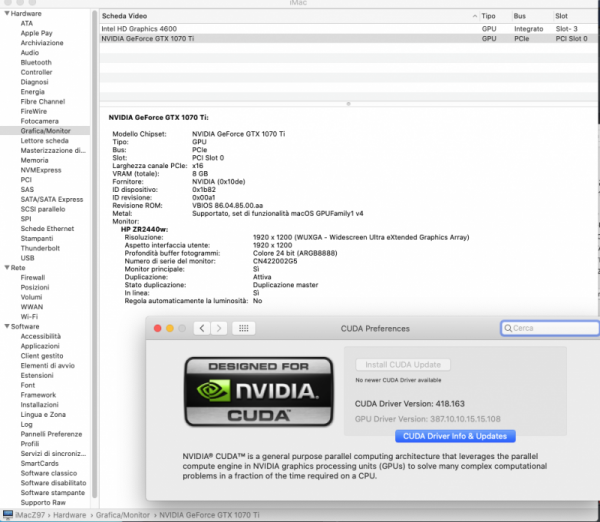Click the NVIDIA CUDA logo badge
Viewport: 600px width, 522px height.
(x=259, y=392)
